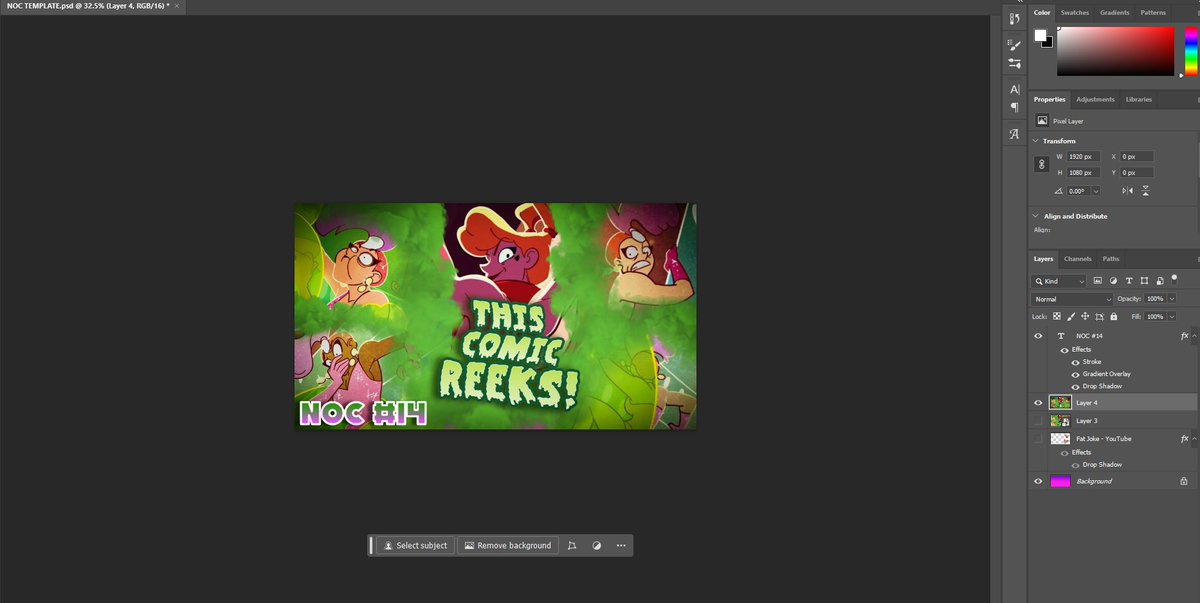
Task: Filter layers by Kind using type layer icon
Action: (1128, 281)
